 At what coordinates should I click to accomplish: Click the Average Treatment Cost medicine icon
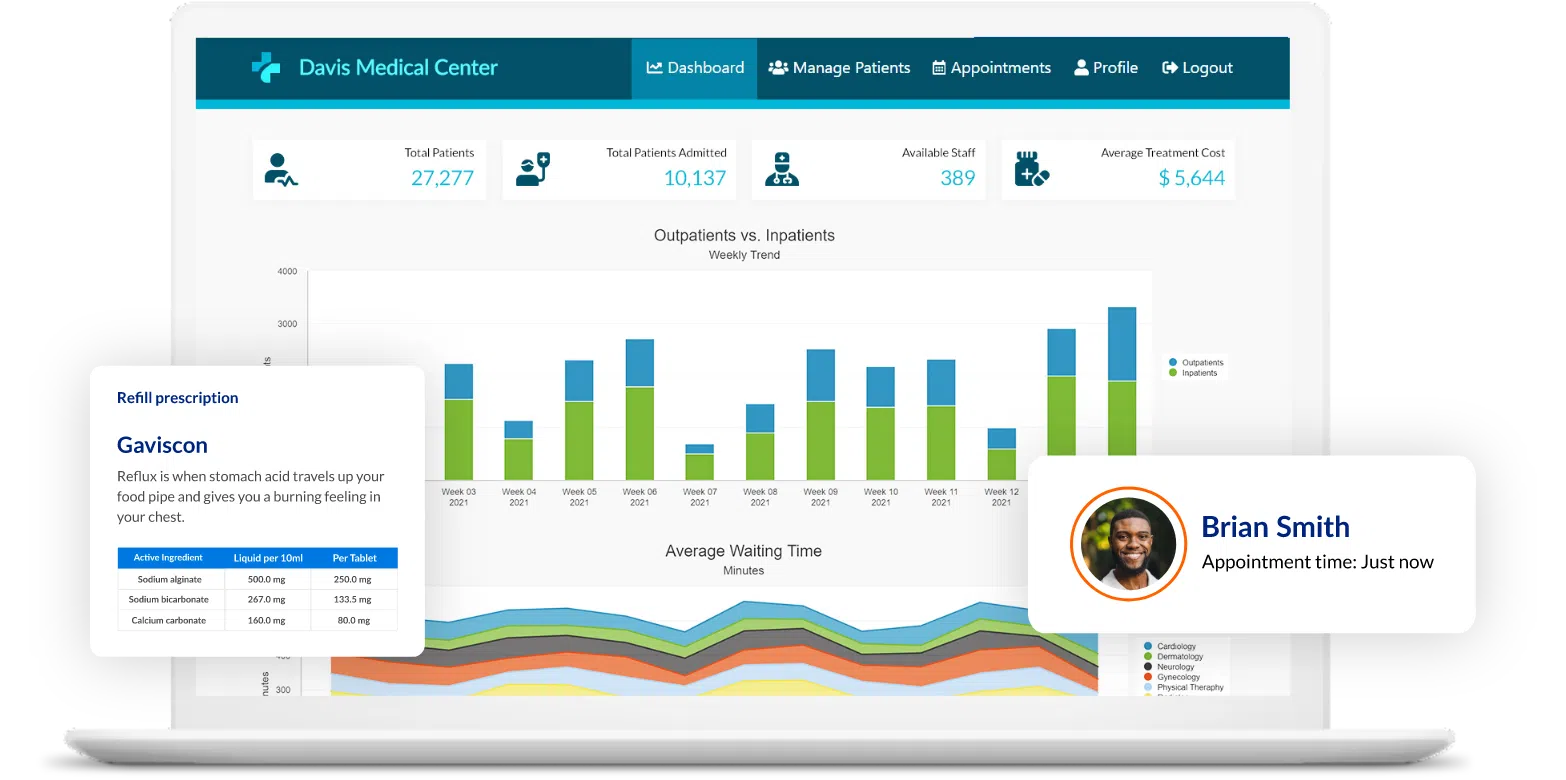click(x=1031, y=170)
